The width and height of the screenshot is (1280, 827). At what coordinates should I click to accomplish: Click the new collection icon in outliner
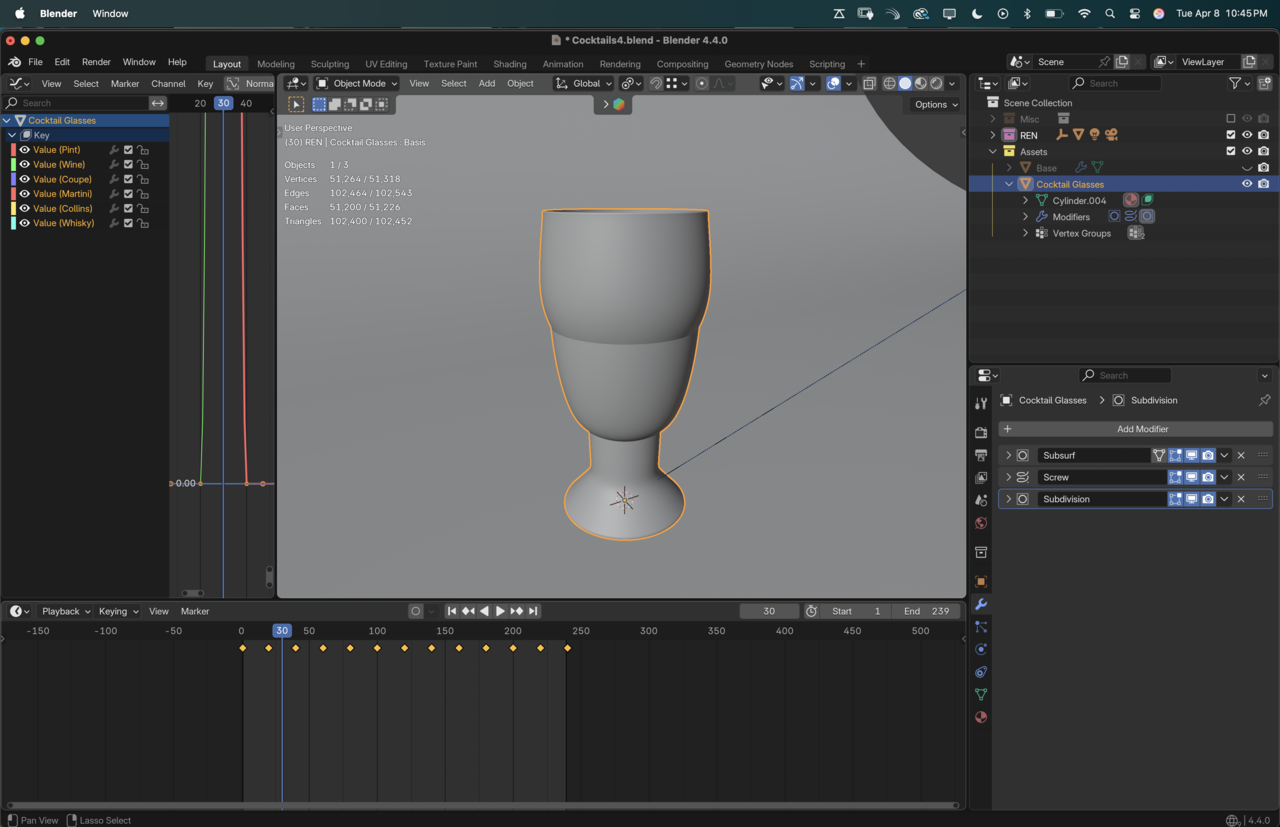tap(1265, 84)
